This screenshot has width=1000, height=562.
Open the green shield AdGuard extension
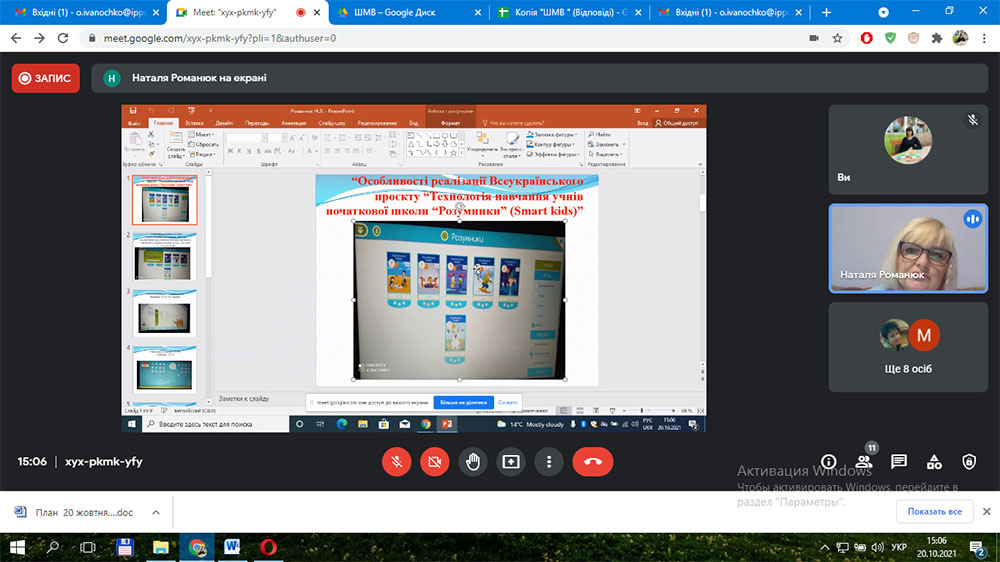click(890, 38)
